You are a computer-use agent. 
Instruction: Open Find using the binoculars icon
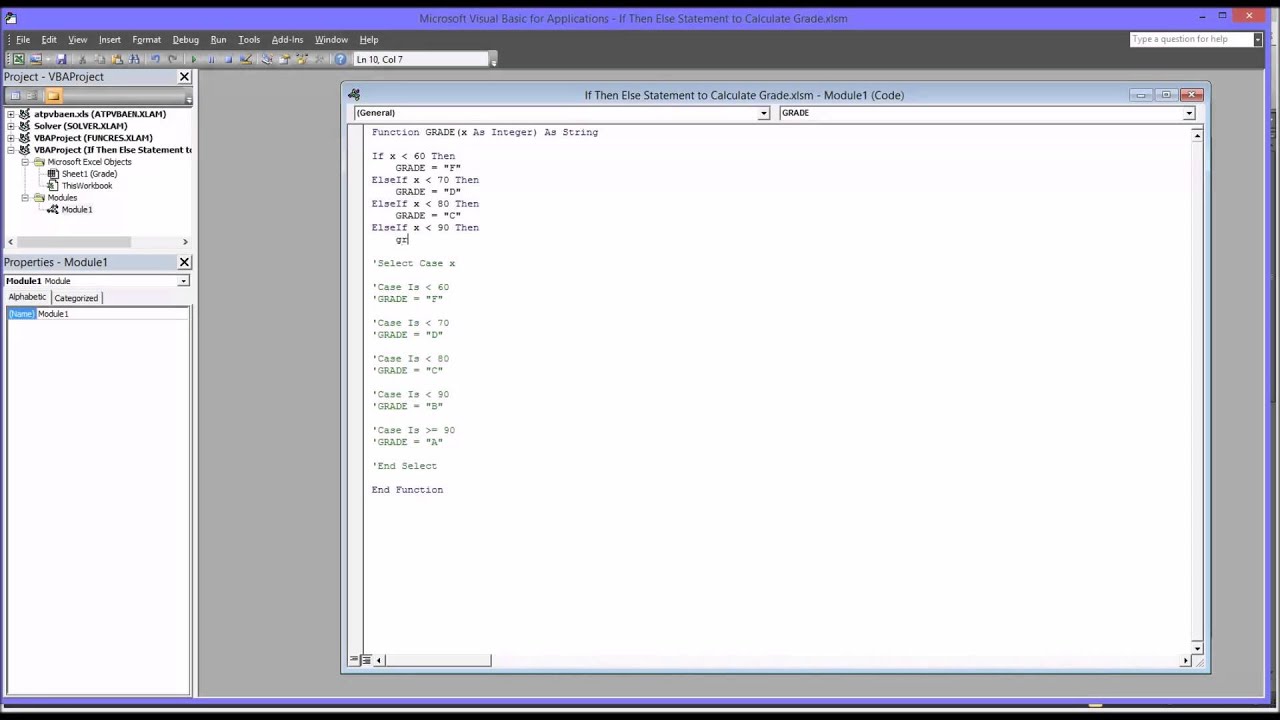[134, 59]
